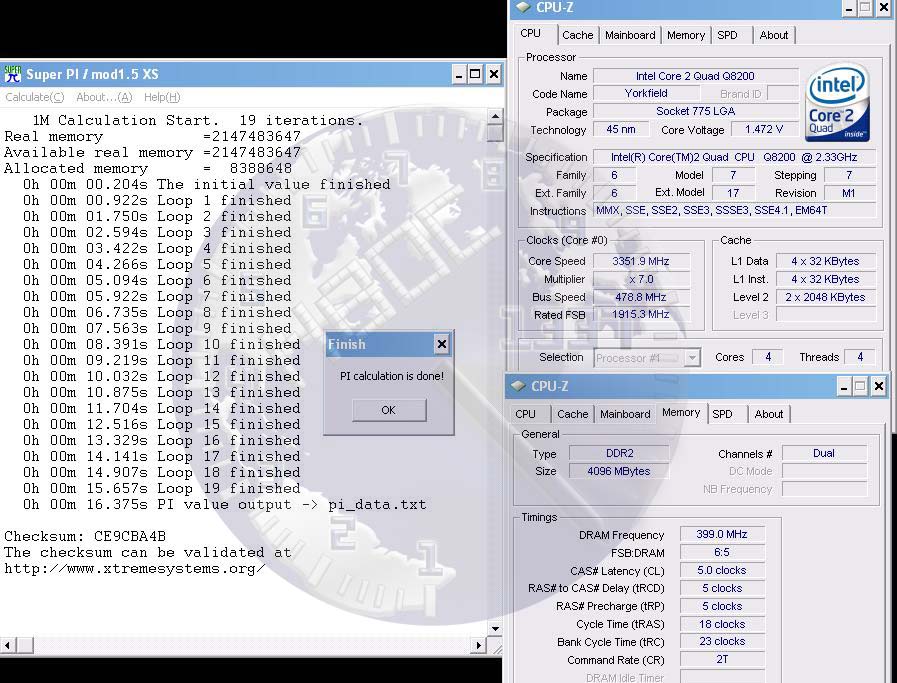Switch to Memory tab in top CPU-Z
Image resolution: width=897 pixels, height=683 pixels.
[x=685, y=35]
